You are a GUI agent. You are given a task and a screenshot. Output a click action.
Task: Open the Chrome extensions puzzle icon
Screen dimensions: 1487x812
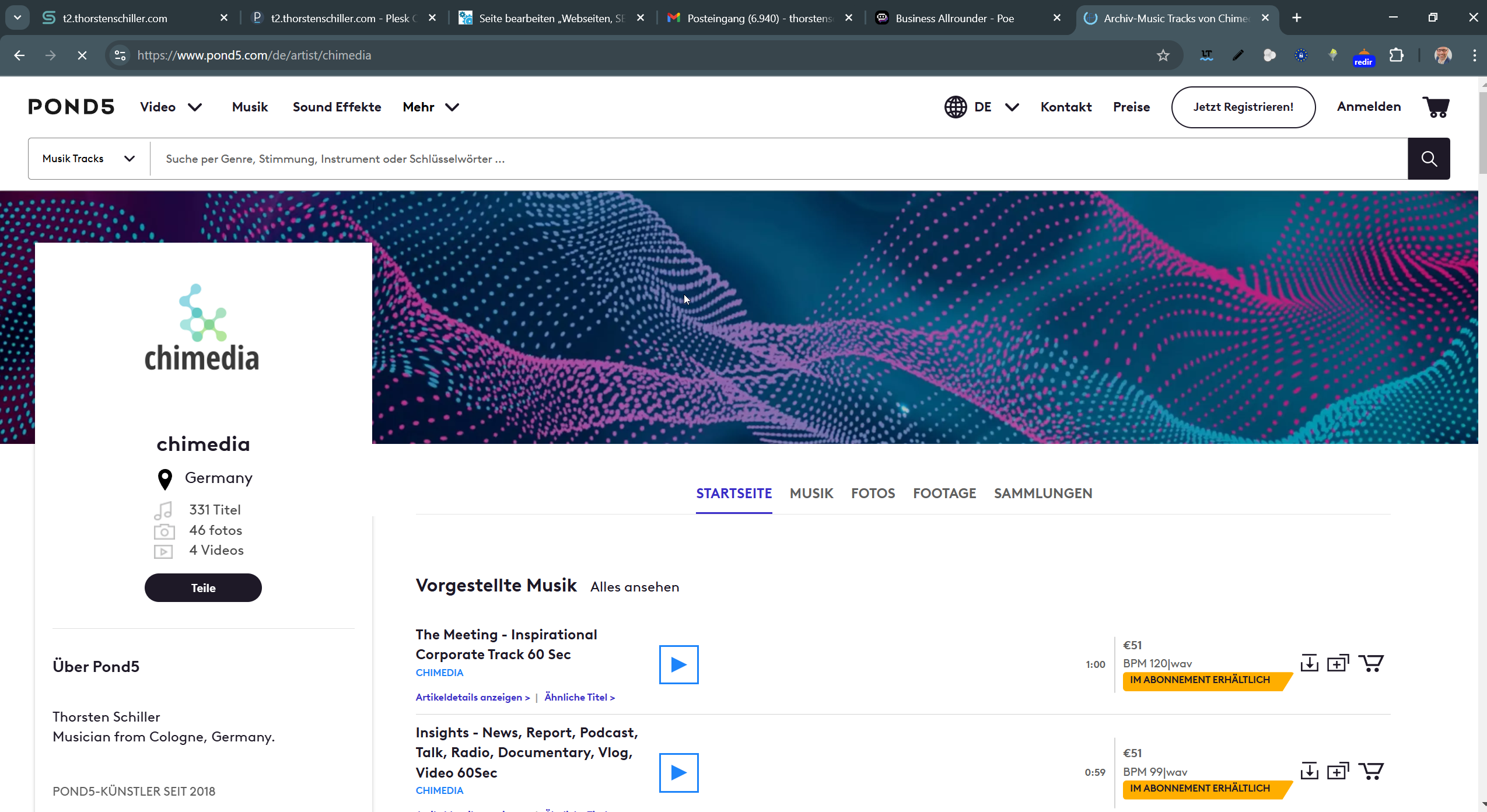point(1396,55)
